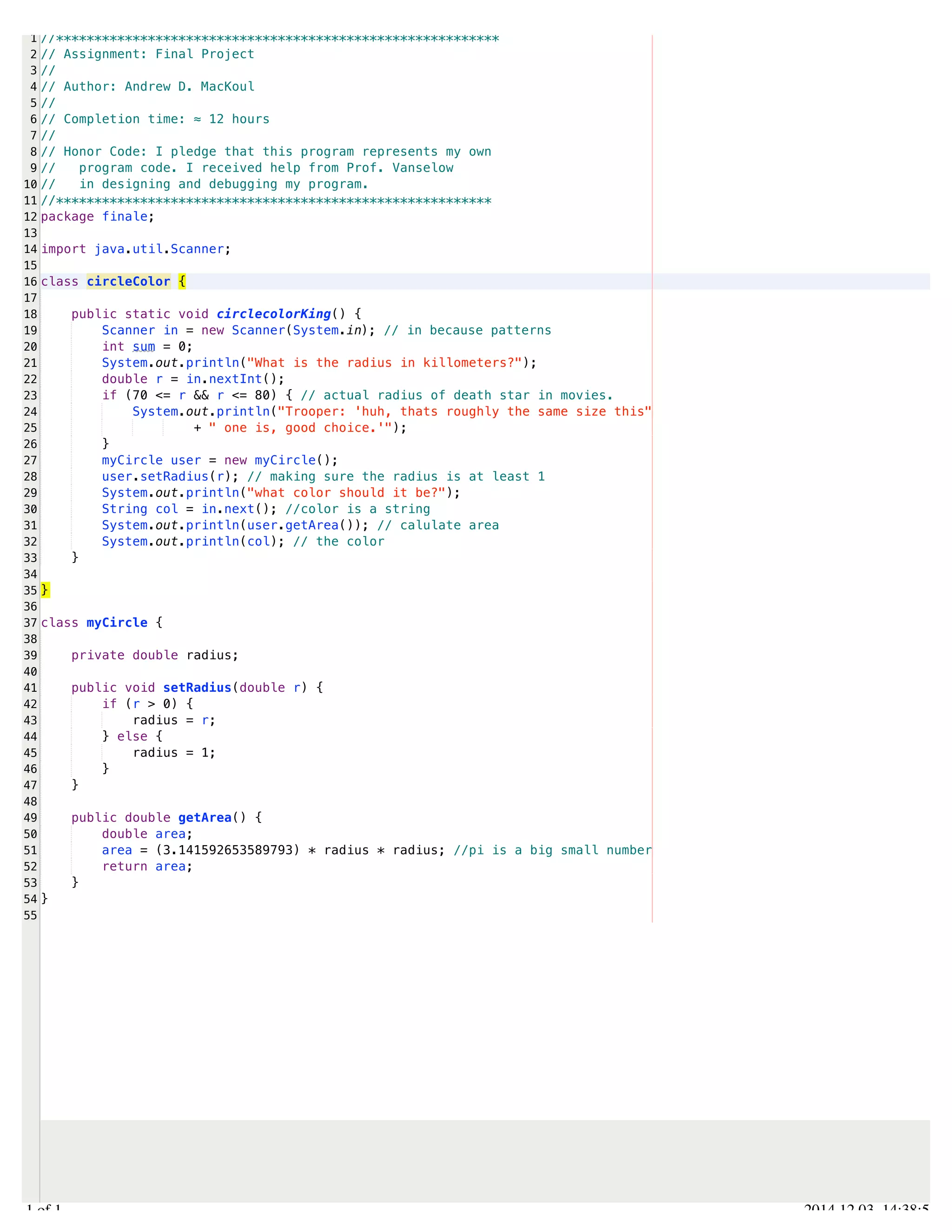Click the '// calulate area' comment
Screen dimensions: 952x1232
pos(437,525)
